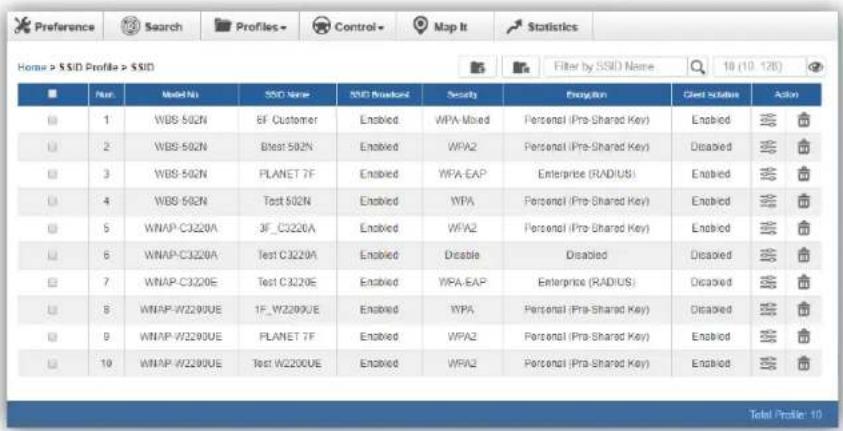This screenshot has width=843, height=431.
Task: Check the box for row 3
Action: click(53, 174)
